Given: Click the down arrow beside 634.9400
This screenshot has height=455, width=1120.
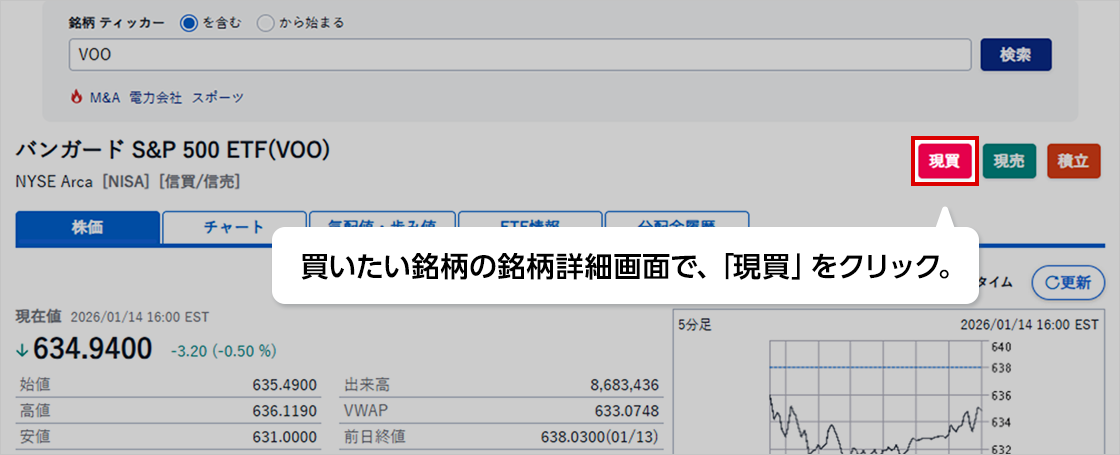Looking at the screenshot, I should (23, 349).
